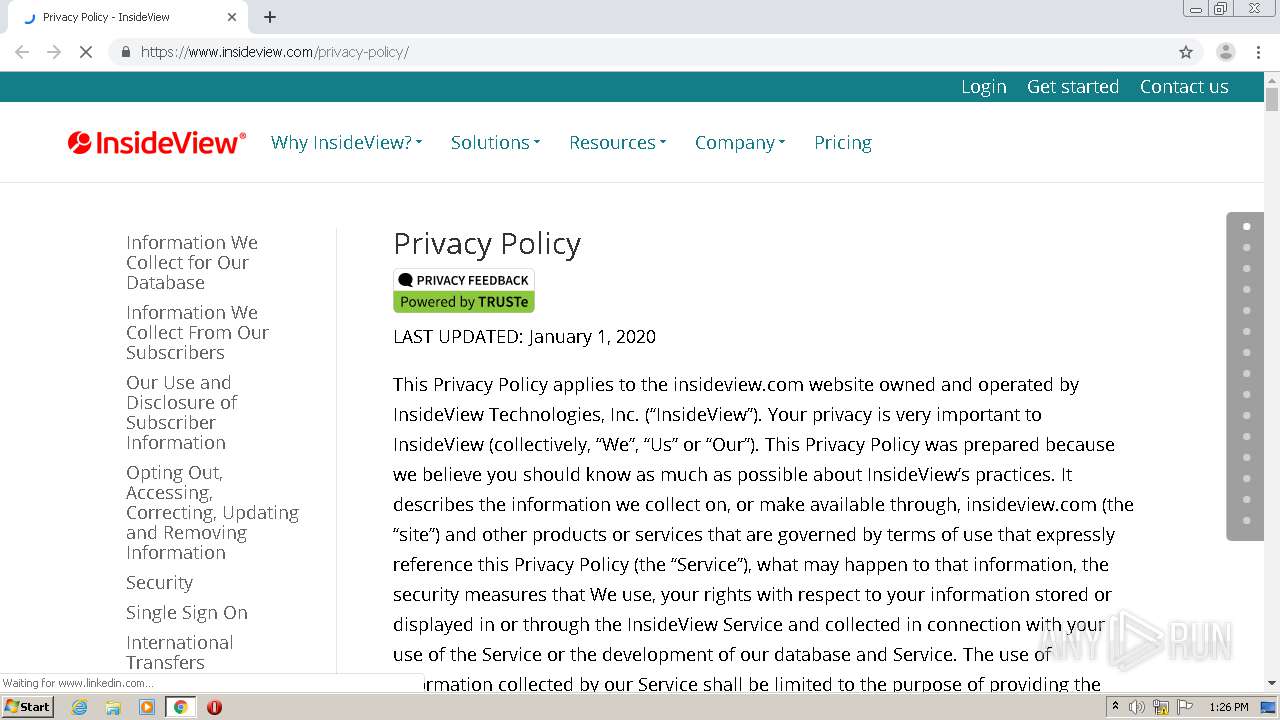
Task: Click the red antivirus taskbar icon
Action: pos(214,707)
